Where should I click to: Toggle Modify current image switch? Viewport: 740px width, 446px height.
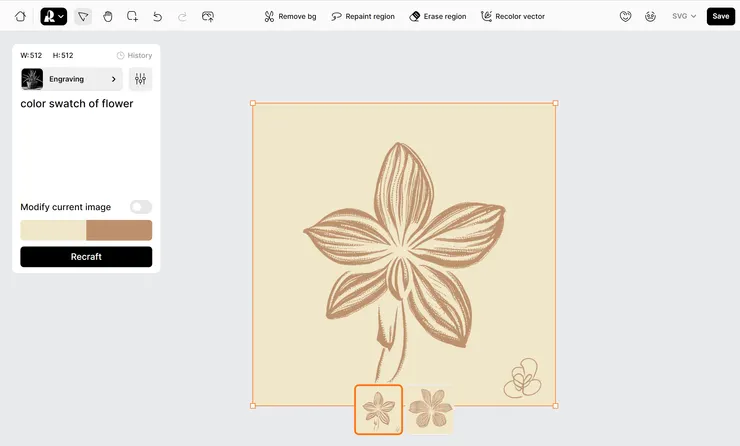pyautogui.click(x=141, y=207)
